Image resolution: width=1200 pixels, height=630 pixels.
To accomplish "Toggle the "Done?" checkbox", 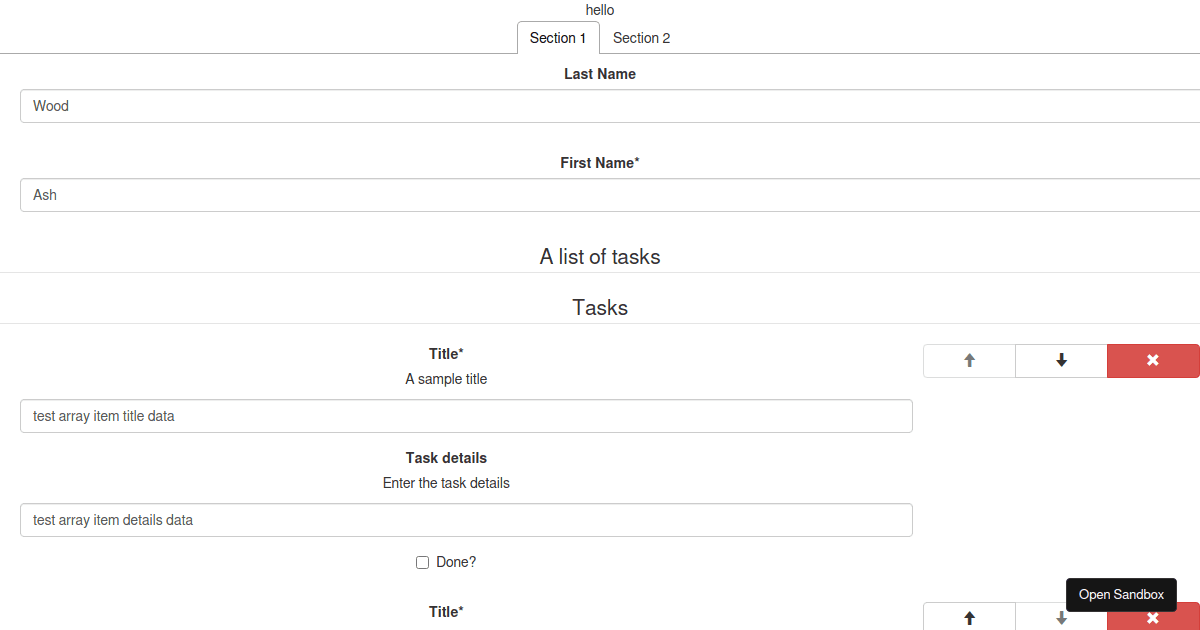I will click(x=422, y=562).
